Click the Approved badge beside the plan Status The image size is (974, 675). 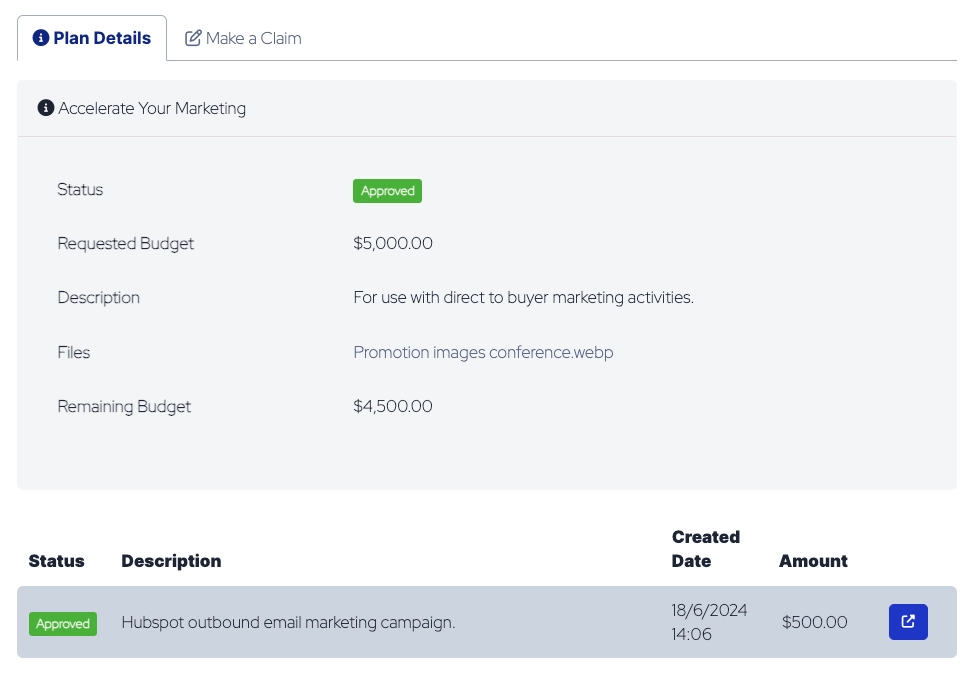387,191
